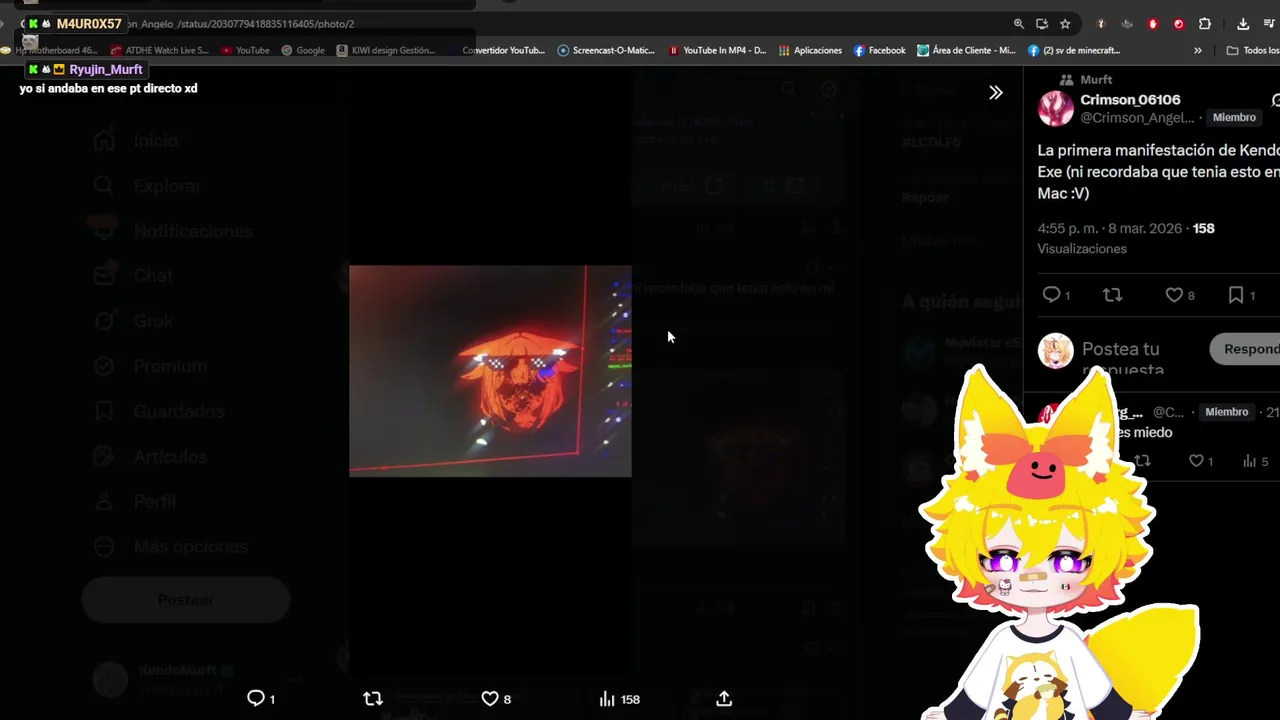Like heart in bottom photo action bar
1280x720 pixels.
click(490, 699)
